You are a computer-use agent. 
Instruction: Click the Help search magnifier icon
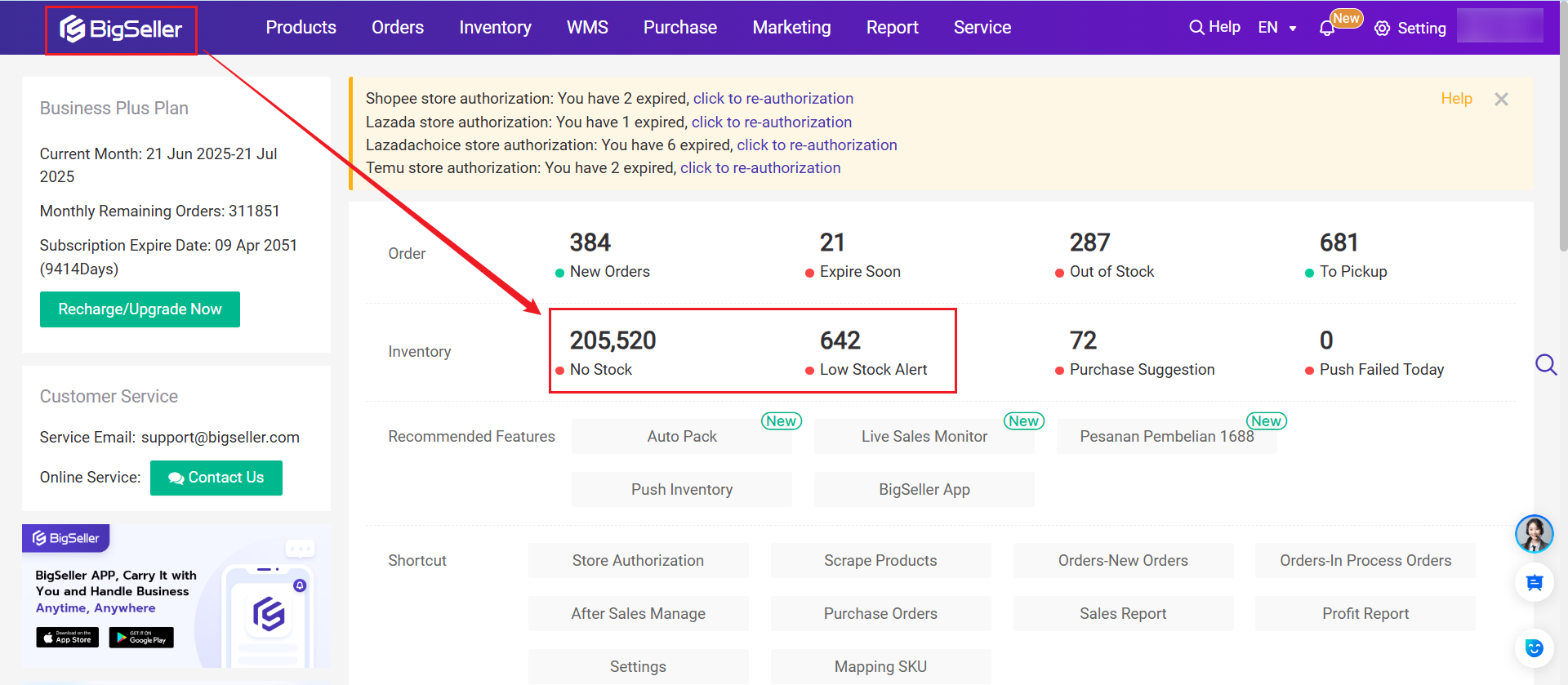click(1196, 27)
